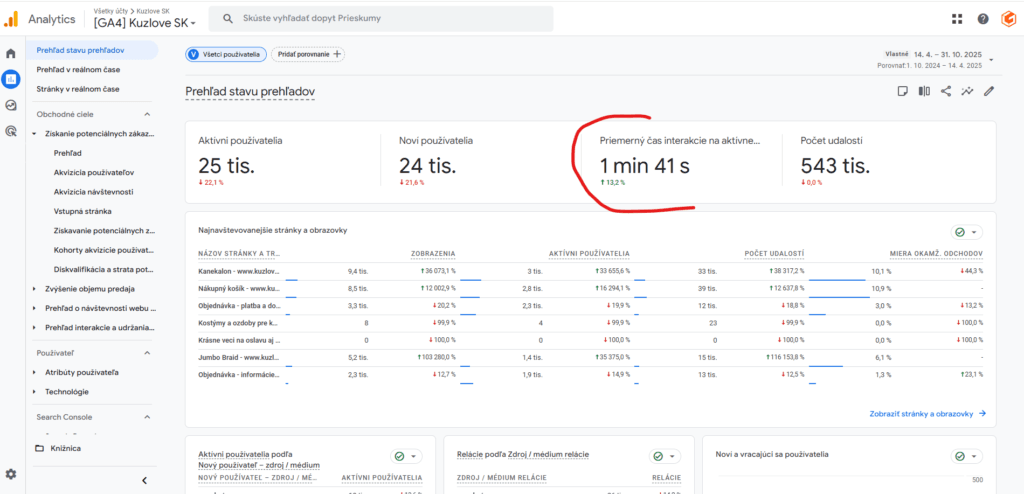This screenshot has height=494, width=1024.
Task: Select Priemerný čas interakcie metric card
Action: pyautogui.click(x=681, y=161)
